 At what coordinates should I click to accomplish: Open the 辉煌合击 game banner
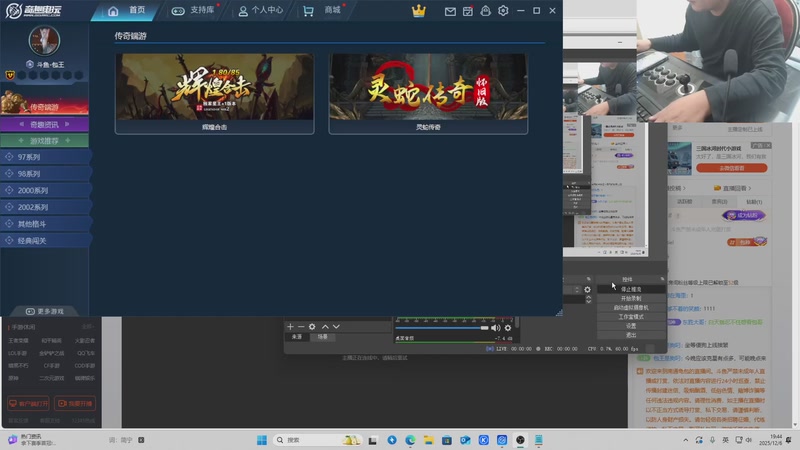[x=214, y=87]
